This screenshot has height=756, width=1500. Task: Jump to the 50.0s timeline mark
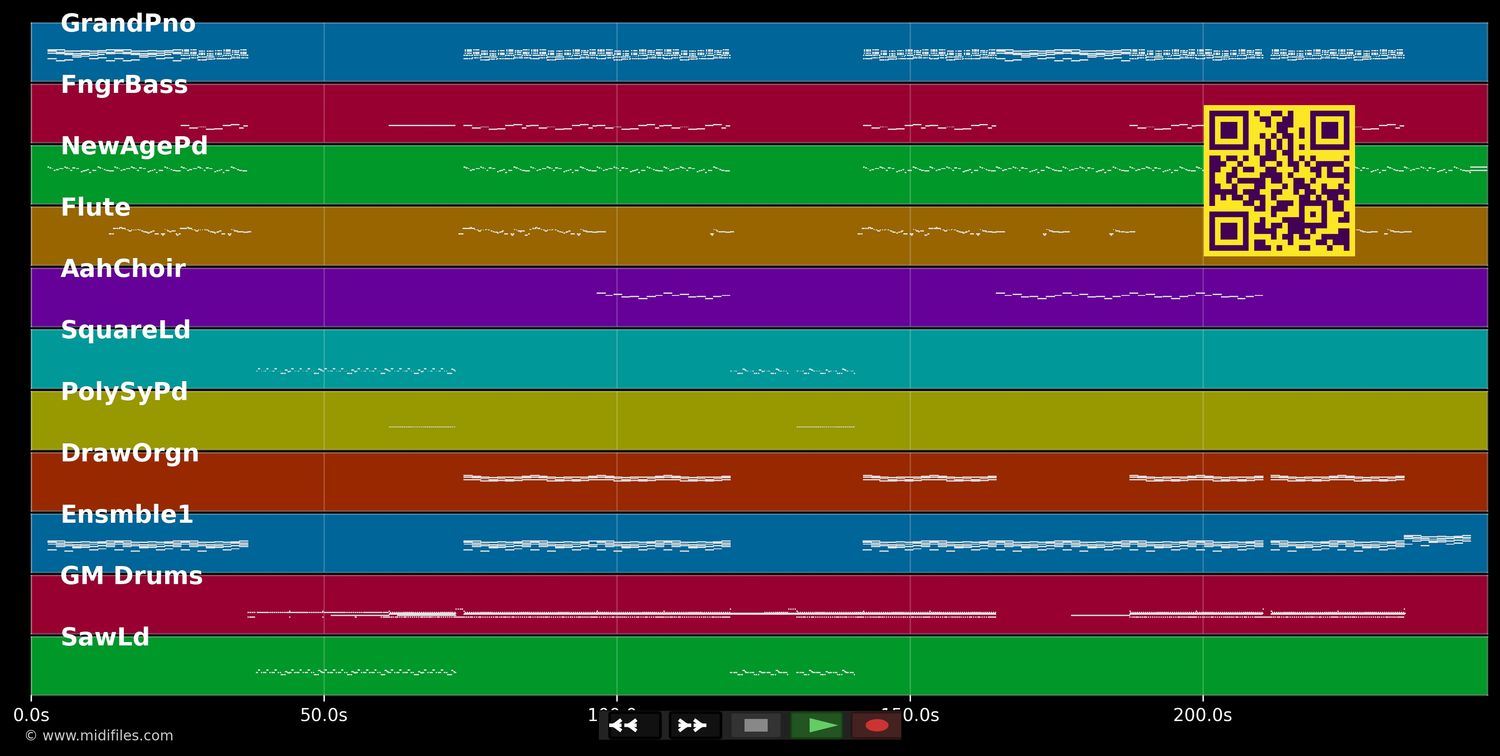(x=324, y=715)
